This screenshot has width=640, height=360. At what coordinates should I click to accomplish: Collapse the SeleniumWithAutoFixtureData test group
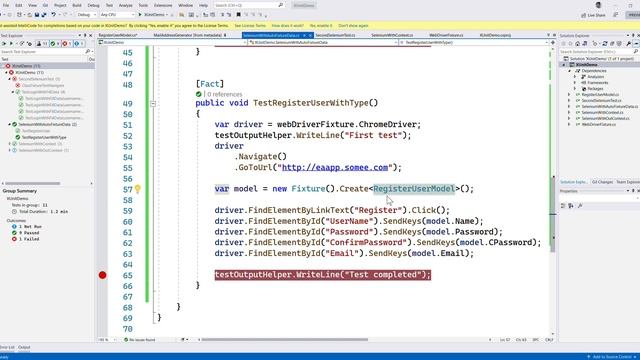[10, 124]
